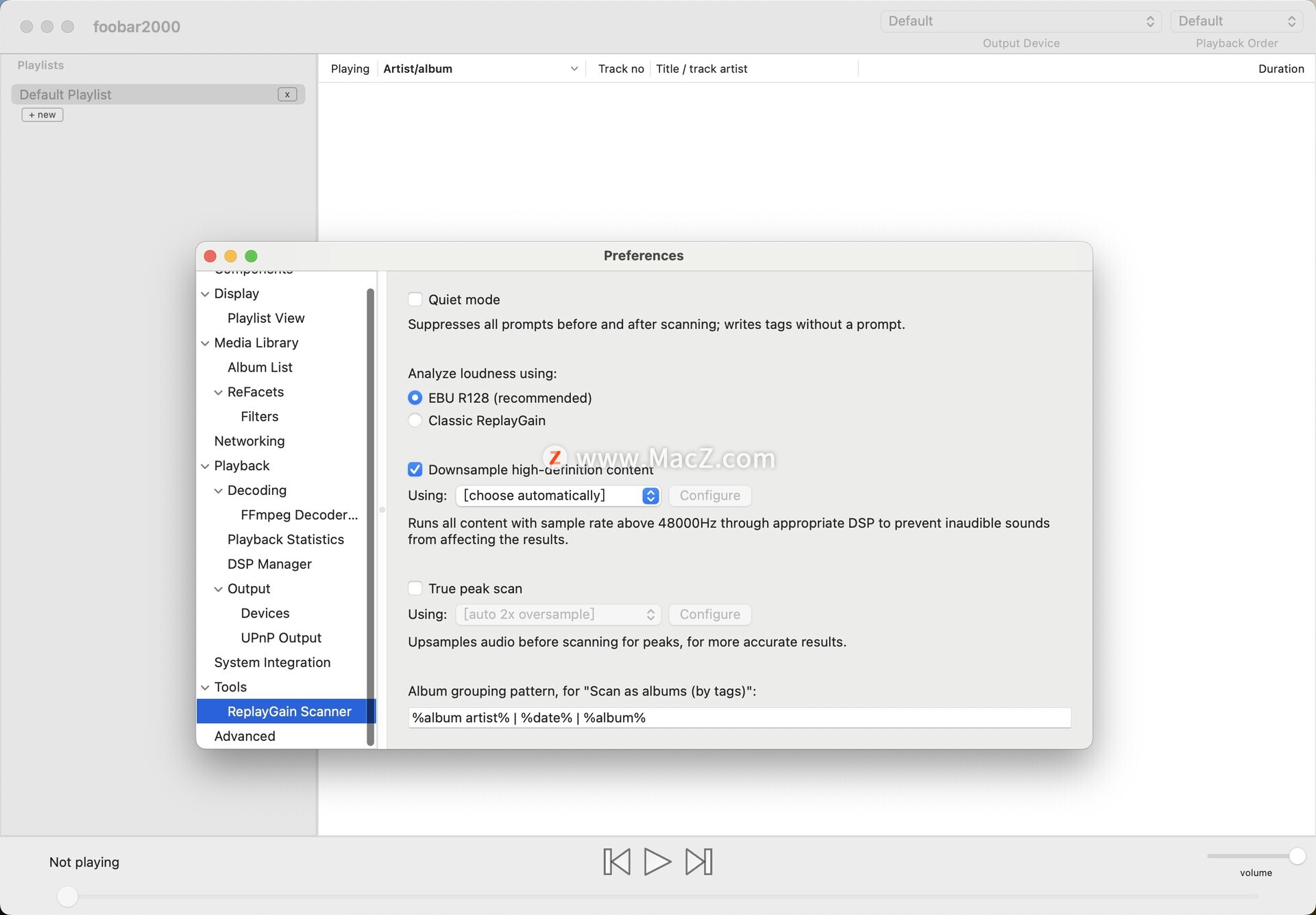1316x915 pixels.
Task: Open the [auto 2x oversample] dropdown
Action: click(x=558, y=614)
